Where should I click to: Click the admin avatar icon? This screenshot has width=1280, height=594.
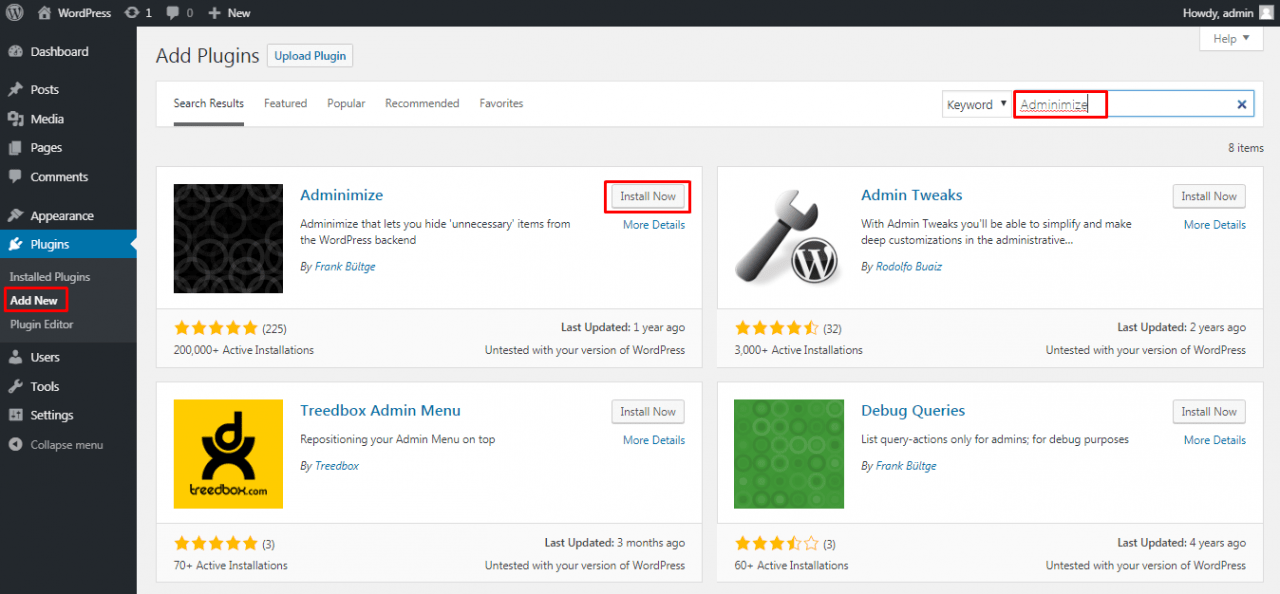(x=1266, y=12)
